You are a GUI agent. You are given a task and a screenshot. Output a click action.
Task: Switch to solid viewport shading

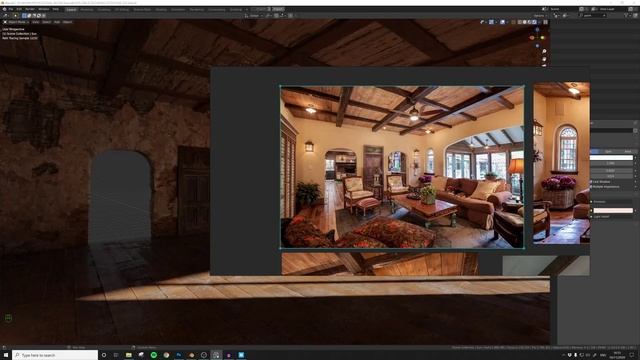click(524, 22)
